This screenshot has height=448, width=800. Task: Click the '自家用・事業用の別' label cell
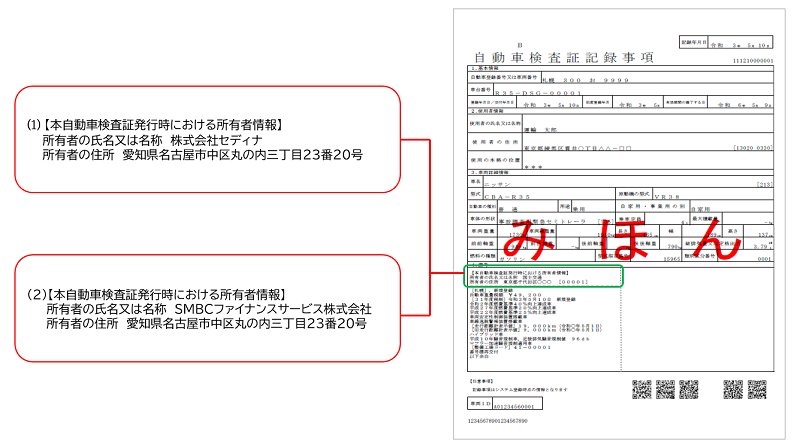pos(653,206)
